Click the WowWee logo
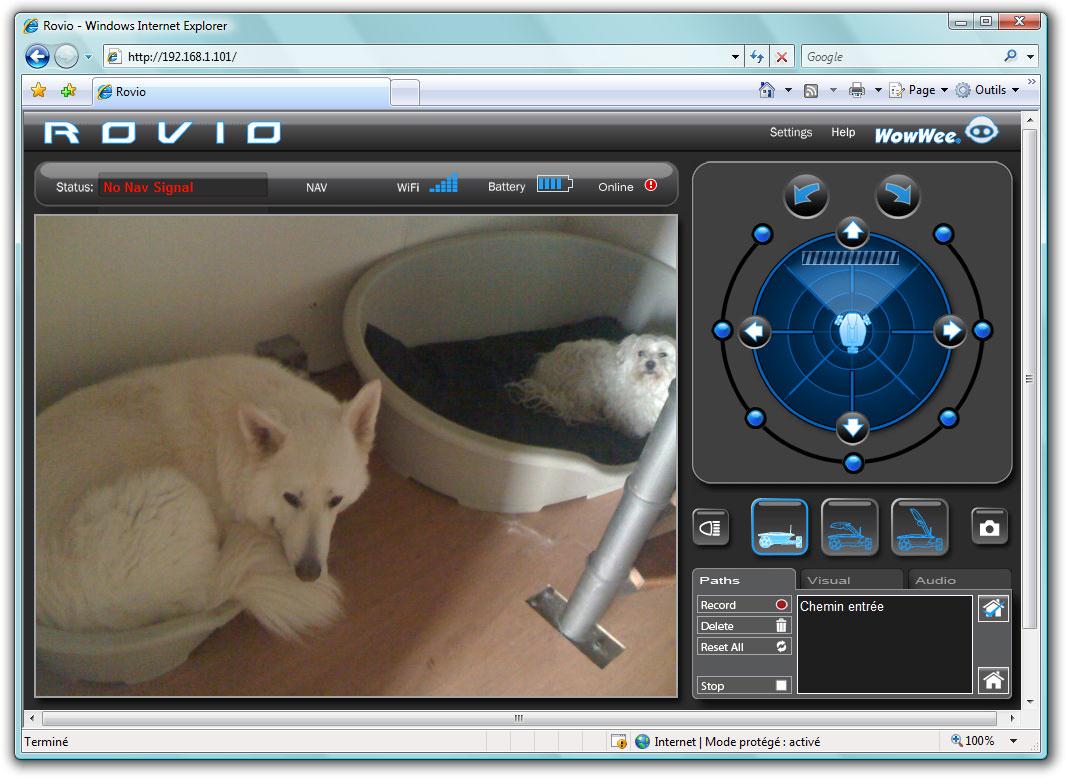 coord(936,132)
